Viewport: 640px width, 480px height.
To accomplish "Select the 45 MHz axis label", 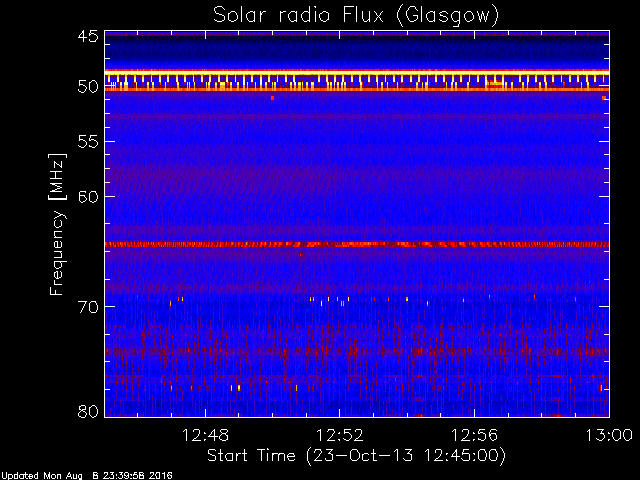I will 88,36.
